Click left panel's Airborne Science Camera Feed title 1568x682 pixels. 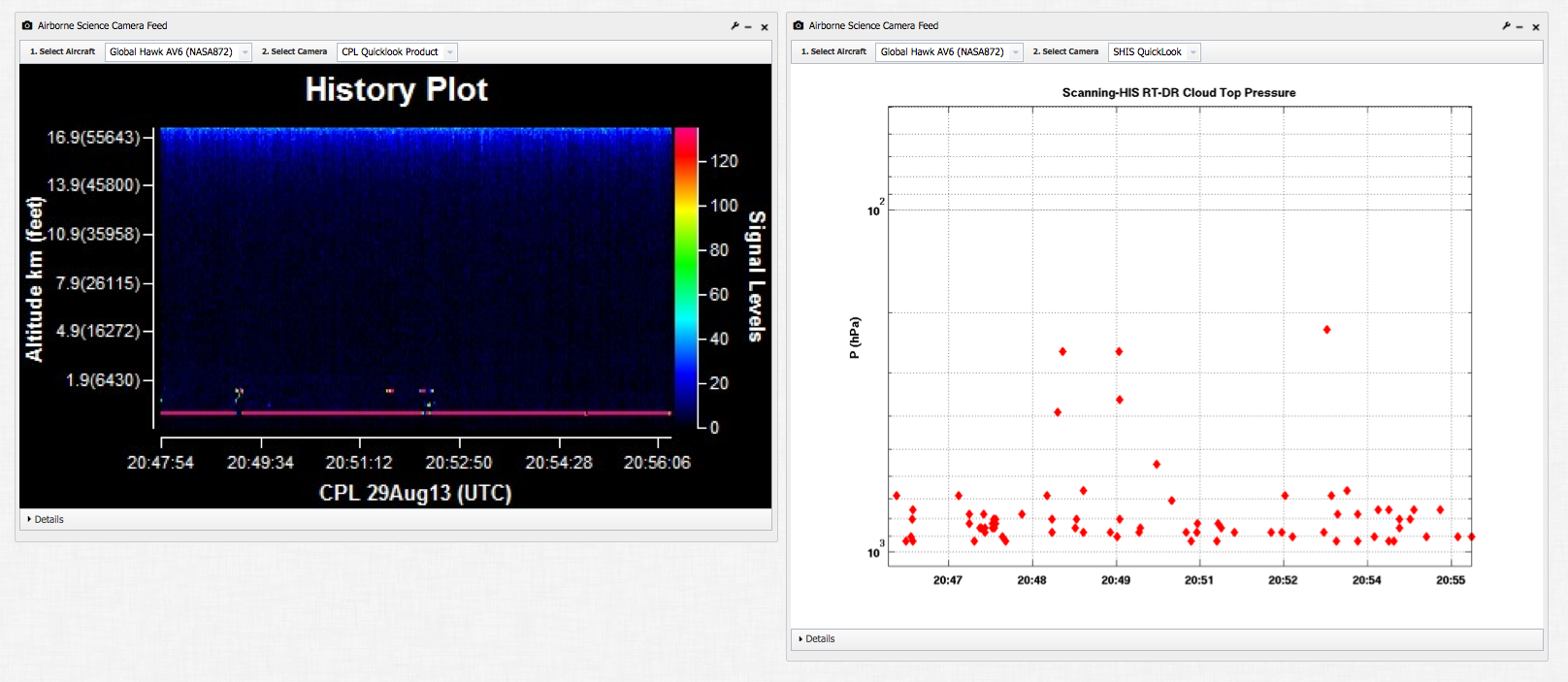pyautogui.click(x=102, y=26)
